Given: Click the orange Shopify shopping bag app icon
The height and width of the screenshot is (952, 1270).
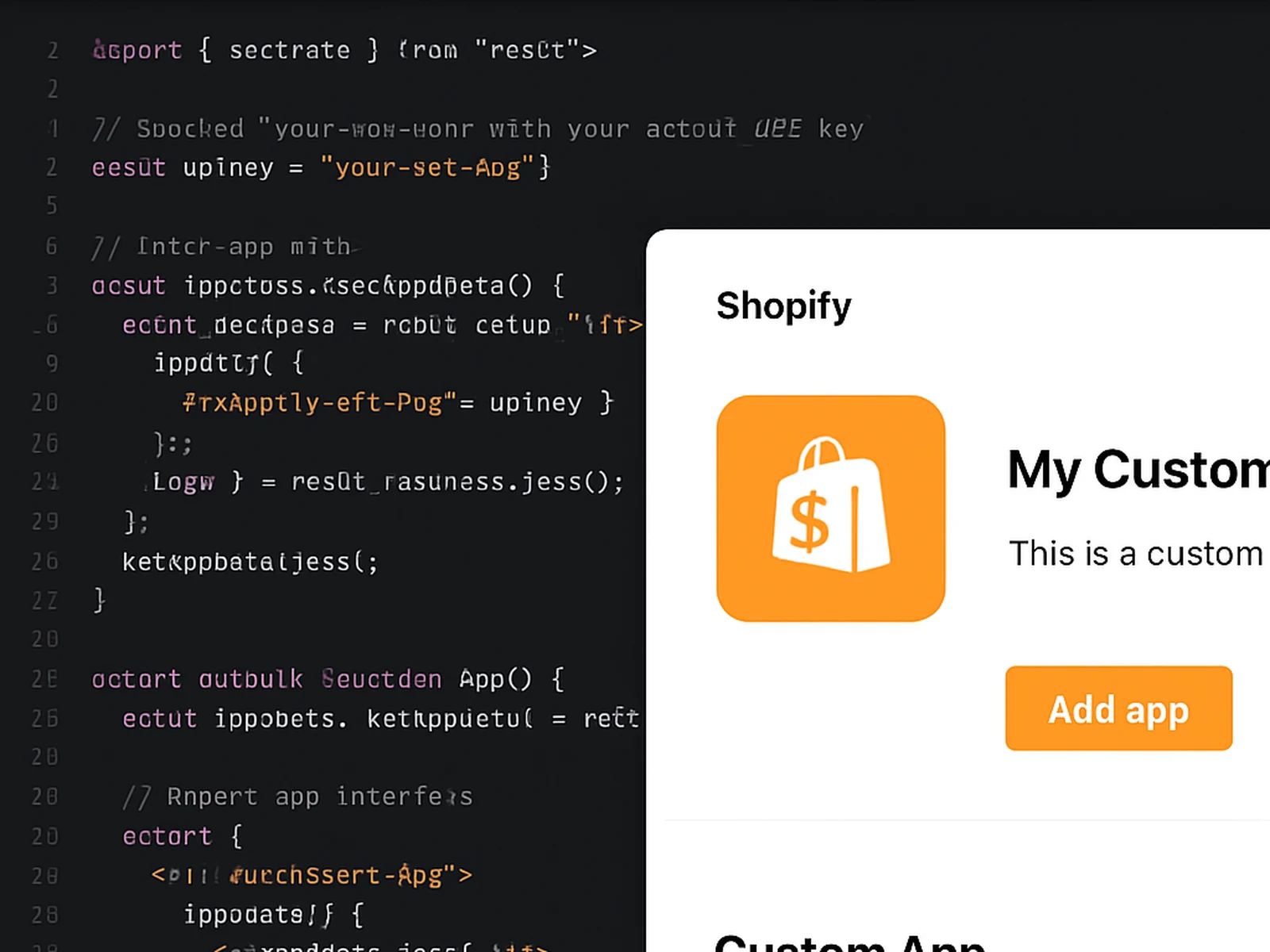Looking at the screenshot, I should click(829, 507).
